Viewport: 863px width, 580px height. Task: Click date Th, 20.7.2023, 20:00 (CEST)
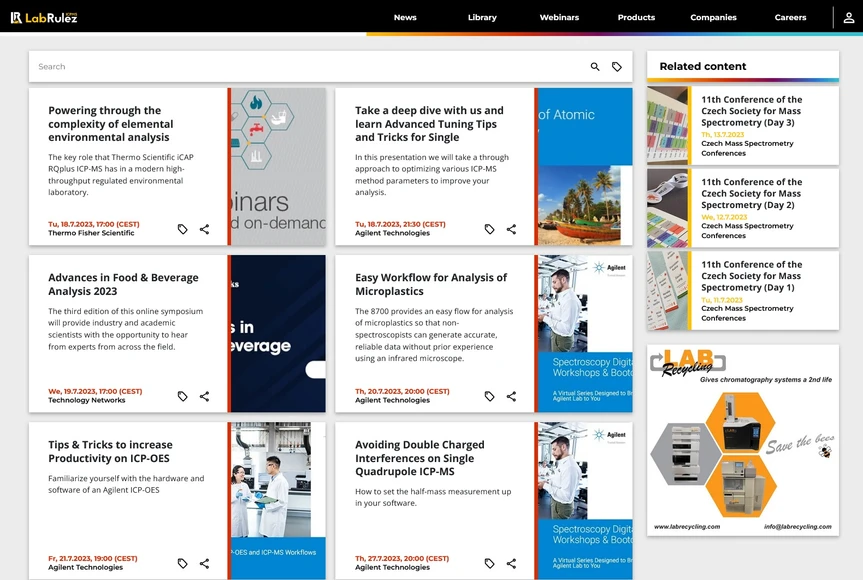[x=402, y=392]
